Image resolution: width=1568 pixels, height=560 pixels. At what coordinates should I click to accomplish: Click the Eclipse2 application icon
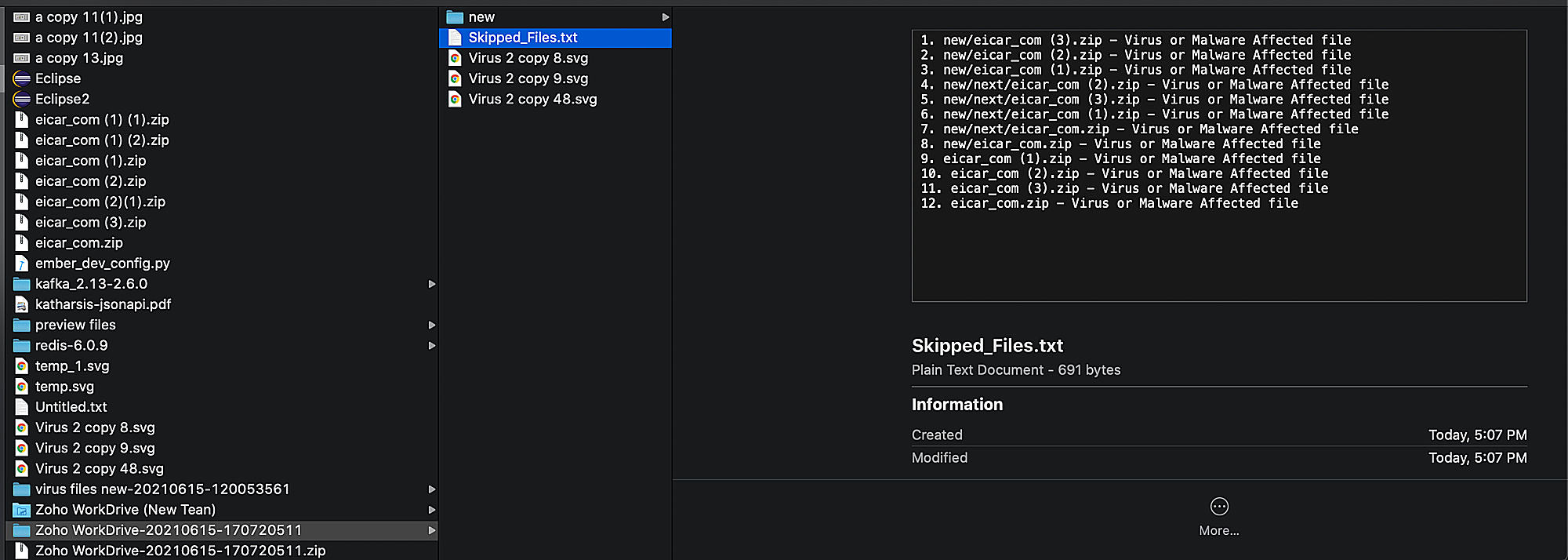pyautogui.click(x=22, y=99)
